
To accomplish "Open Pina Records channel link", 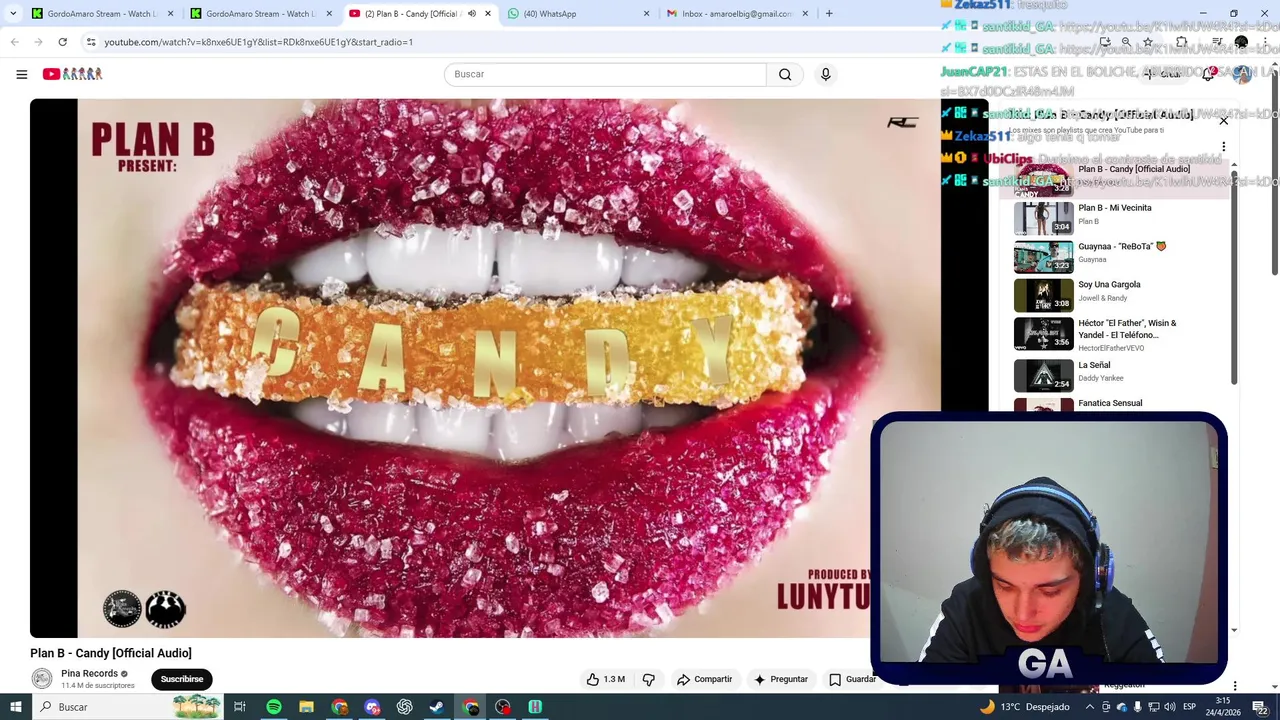I will click(89, 674).
